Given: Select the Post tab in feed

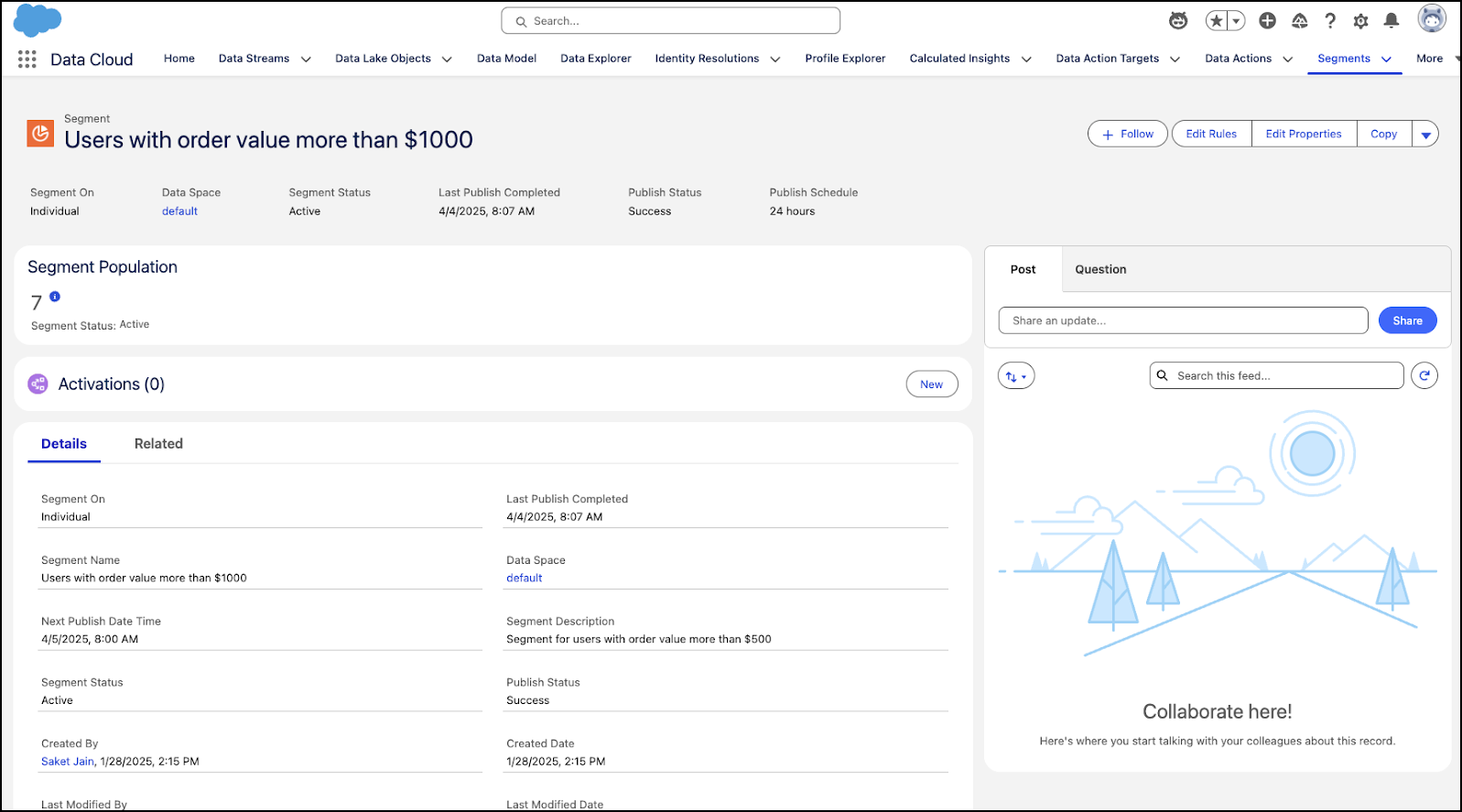Looking at the screenshot, I should pyautogui.click(x=1023, y=269).
